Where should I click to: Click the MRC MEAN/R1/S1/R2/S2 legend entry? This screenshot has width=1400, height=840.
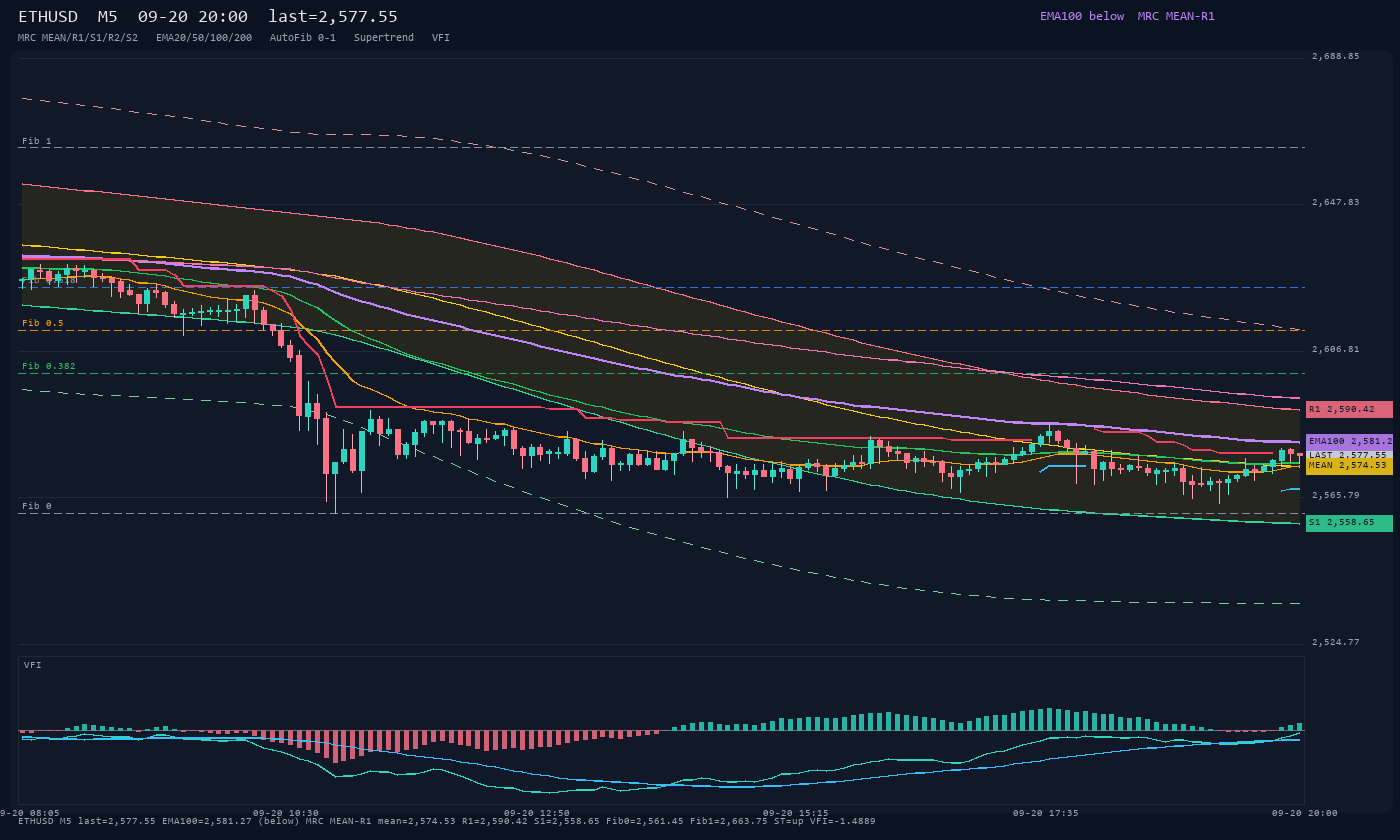[x=78, y=37]
